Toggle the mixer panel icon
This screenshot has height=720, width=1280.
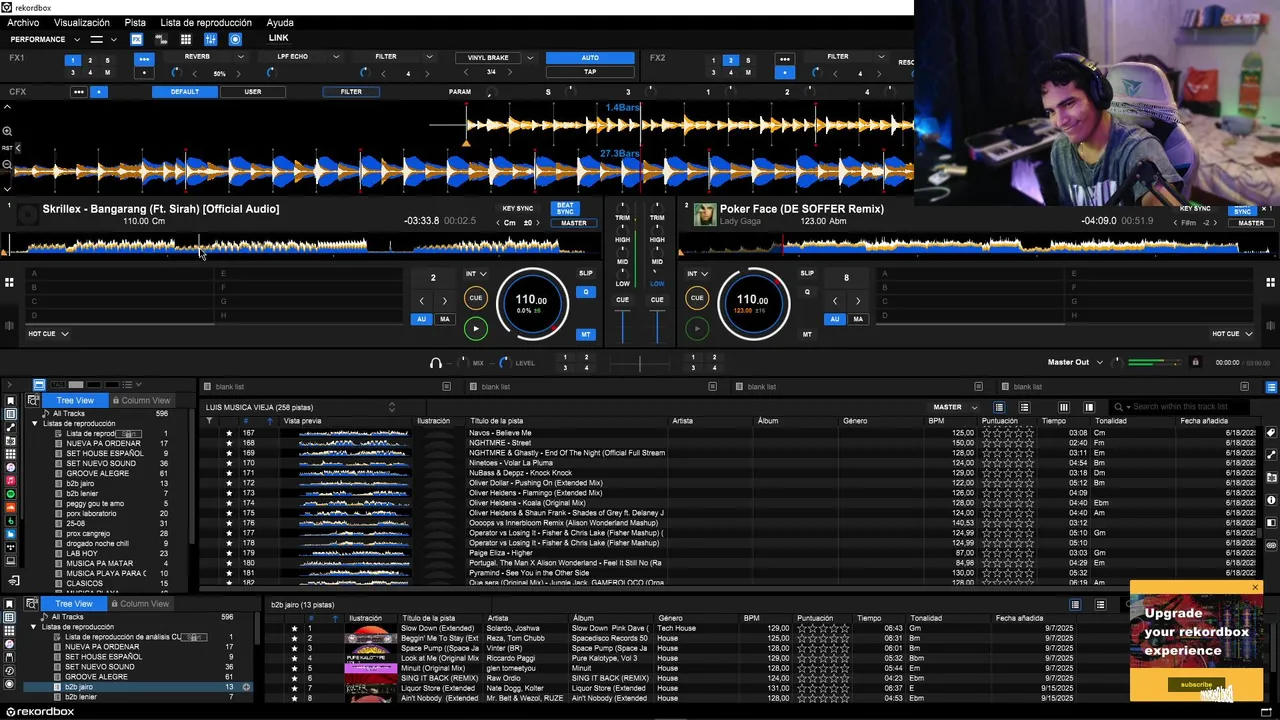pyautogui.click(x=210, y=39)
